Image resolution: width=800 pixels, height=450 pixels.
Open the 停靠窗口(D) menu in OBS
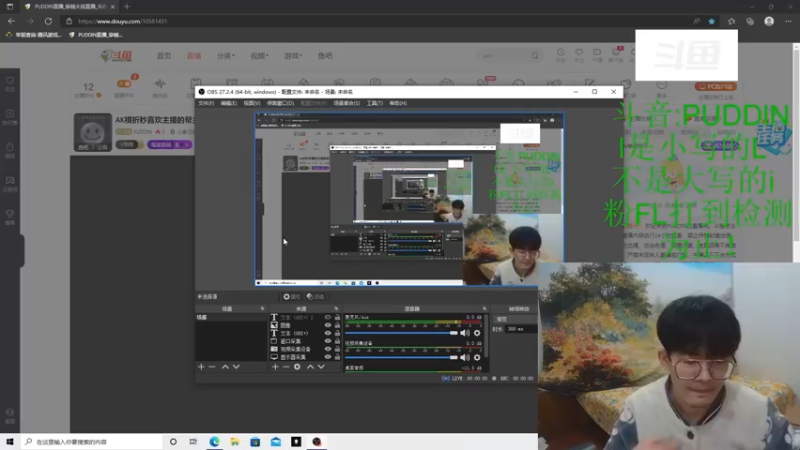coord(280,103)
